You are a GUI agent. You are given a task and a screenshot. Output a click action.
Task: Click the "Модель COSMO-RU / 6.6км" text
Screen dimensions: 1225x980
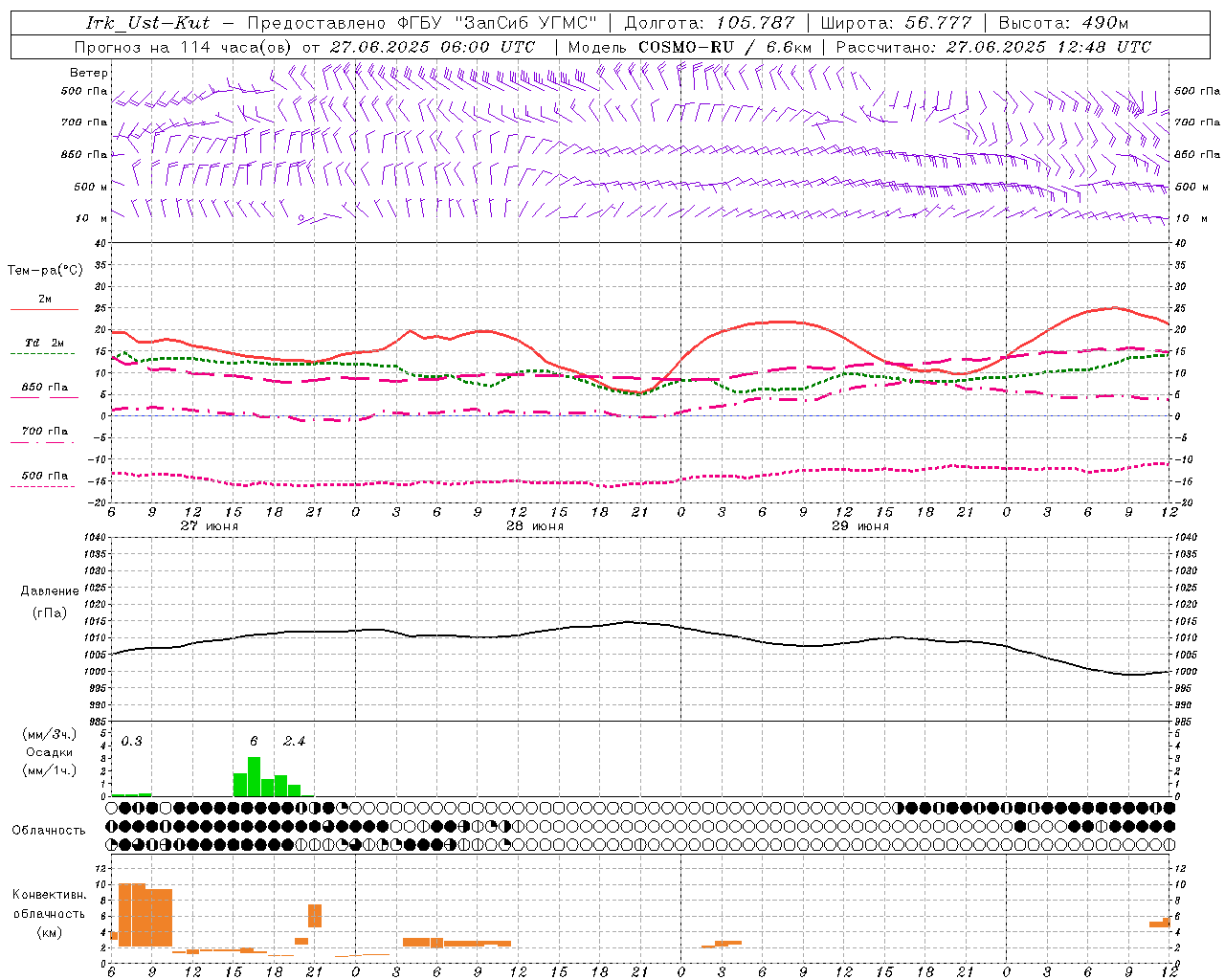coord(690,47)
